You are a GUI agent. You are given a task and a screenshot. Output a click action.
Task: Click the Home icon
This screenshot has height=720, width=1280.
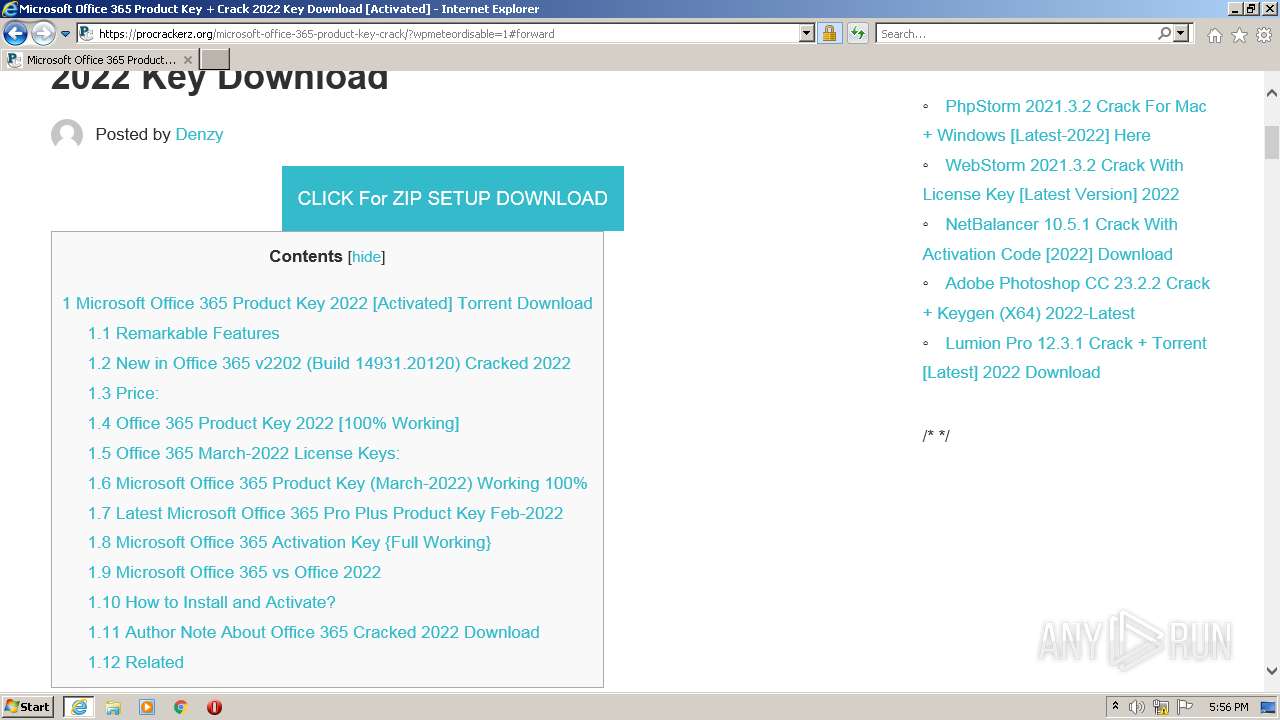1214,35
